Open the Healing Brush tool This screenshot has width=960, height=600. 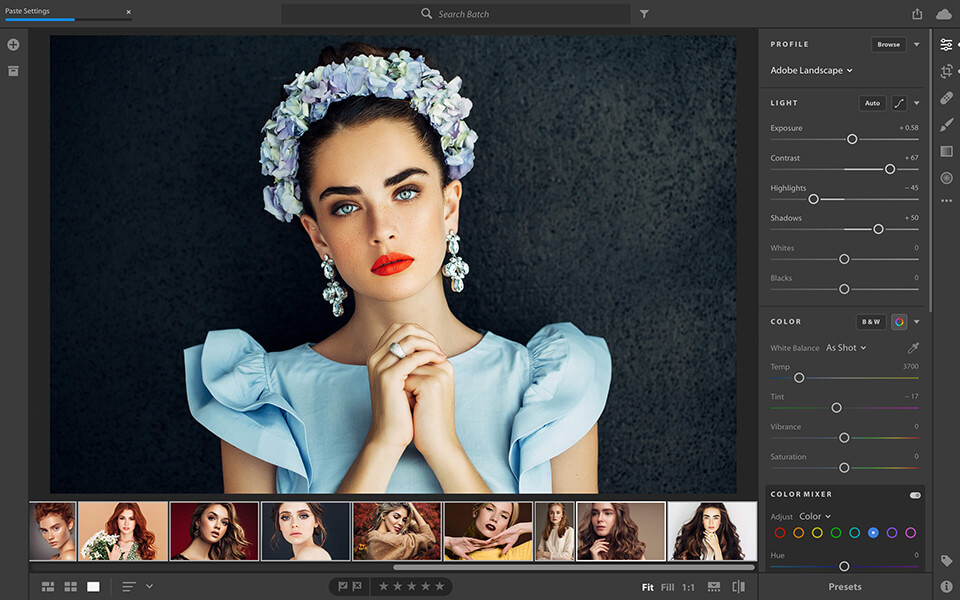tap(946, 98)
